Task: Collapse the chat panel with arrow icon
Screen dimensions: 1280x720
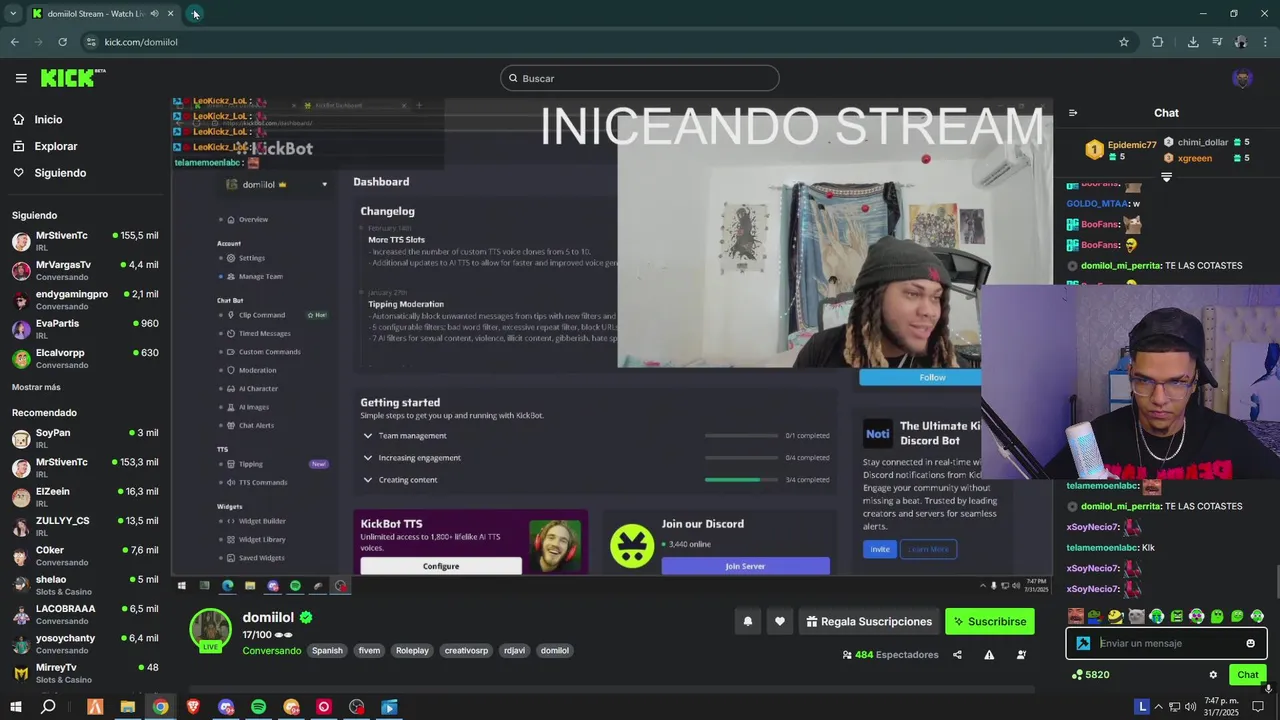Action: [1073, 113]
